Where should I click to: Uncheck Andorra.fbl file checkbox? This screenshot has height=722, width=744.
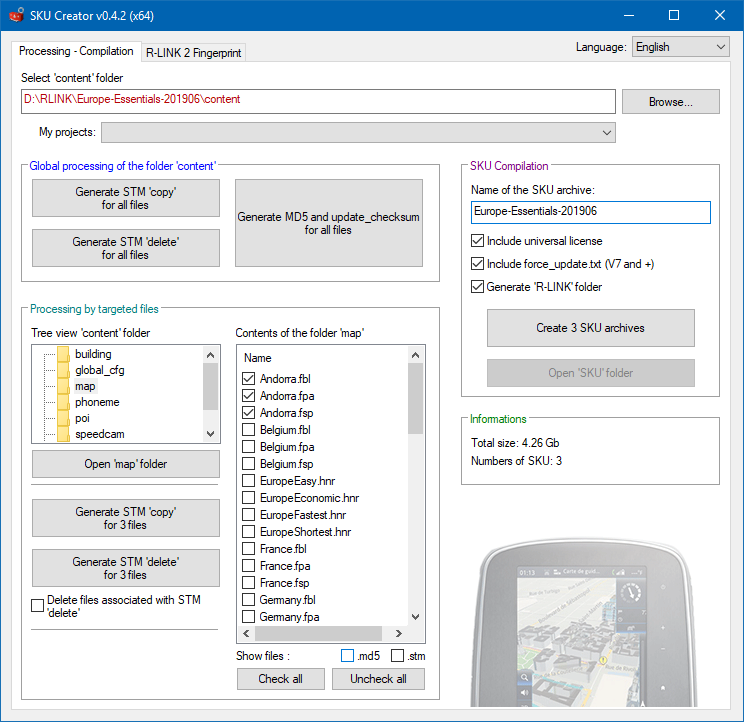click(248, 379)
